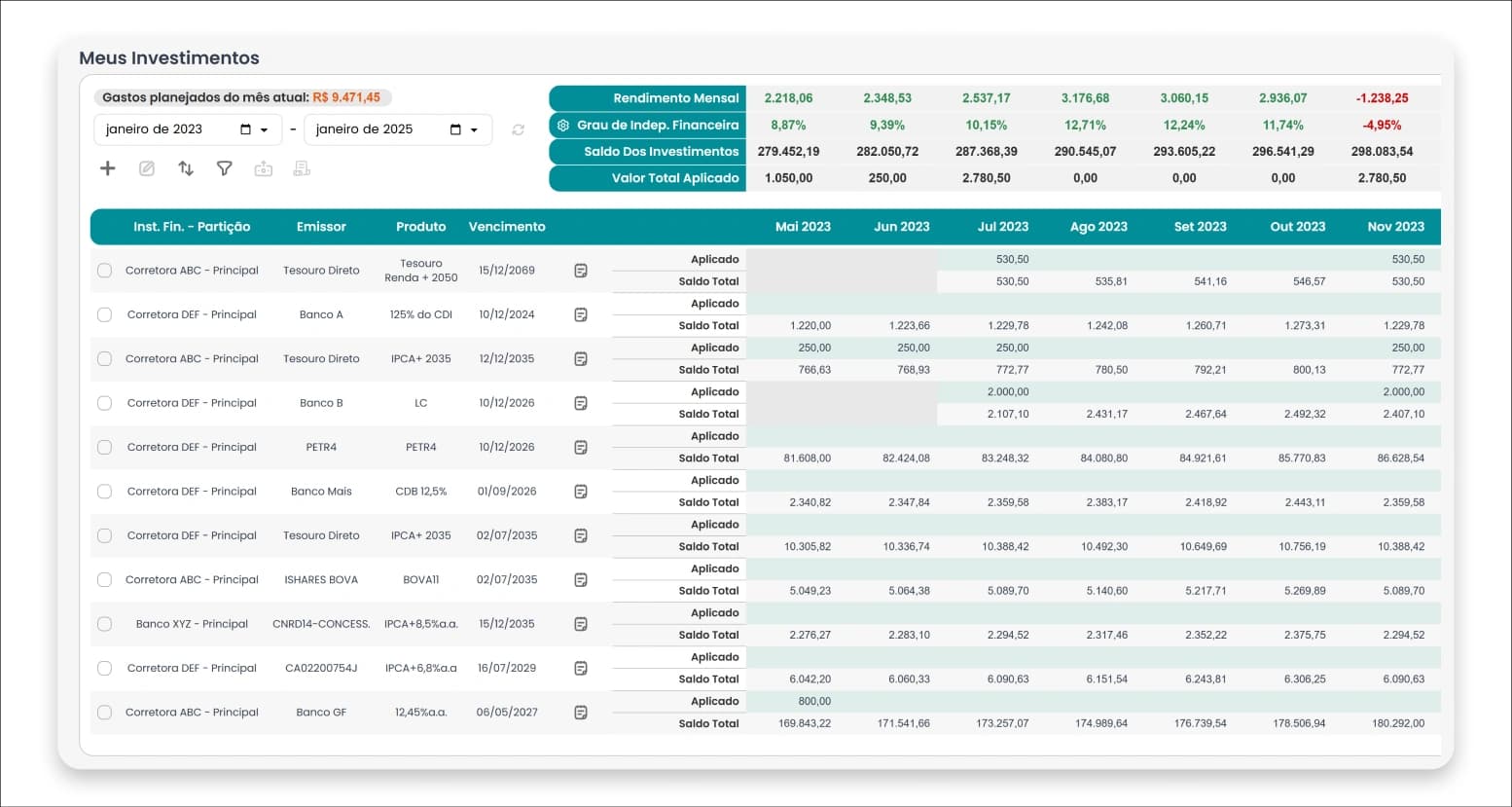Screen dimensions: 1512x807
Task: Click Valor Total Aplicado label
Action: click(675, 178)
